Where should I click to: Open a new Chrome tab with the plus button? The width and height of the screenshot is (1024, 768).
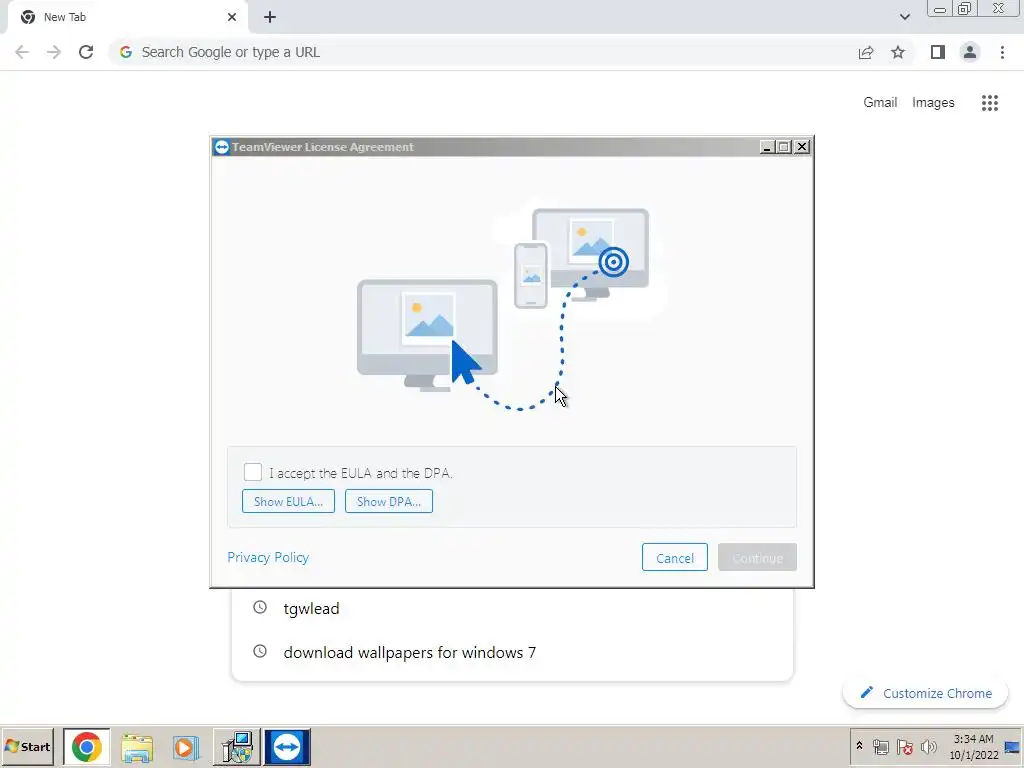point(270,17)
